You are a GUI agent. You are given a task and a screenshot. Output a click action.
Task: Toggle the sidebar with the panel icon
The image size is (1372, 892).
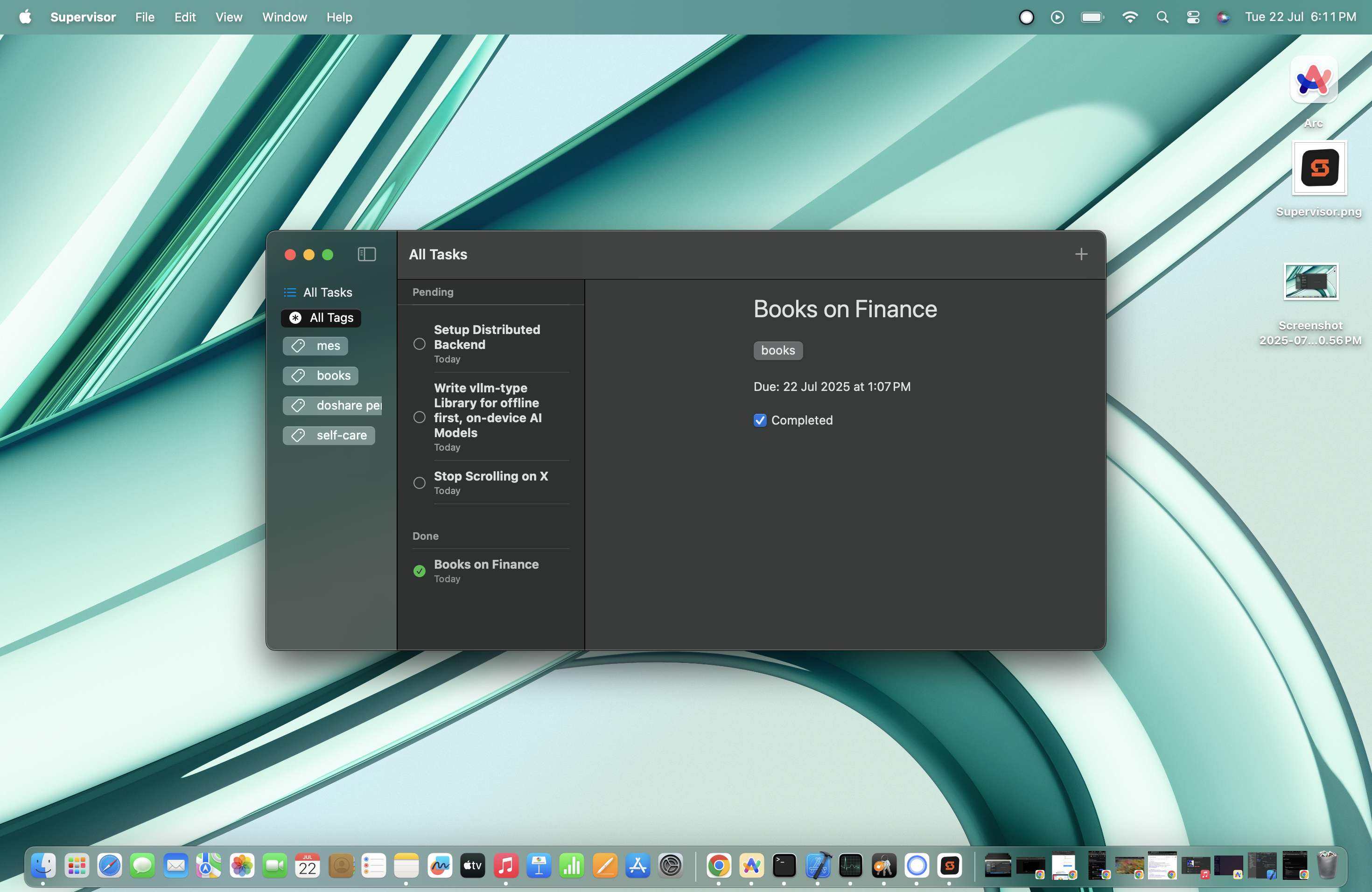coord(367,254)
